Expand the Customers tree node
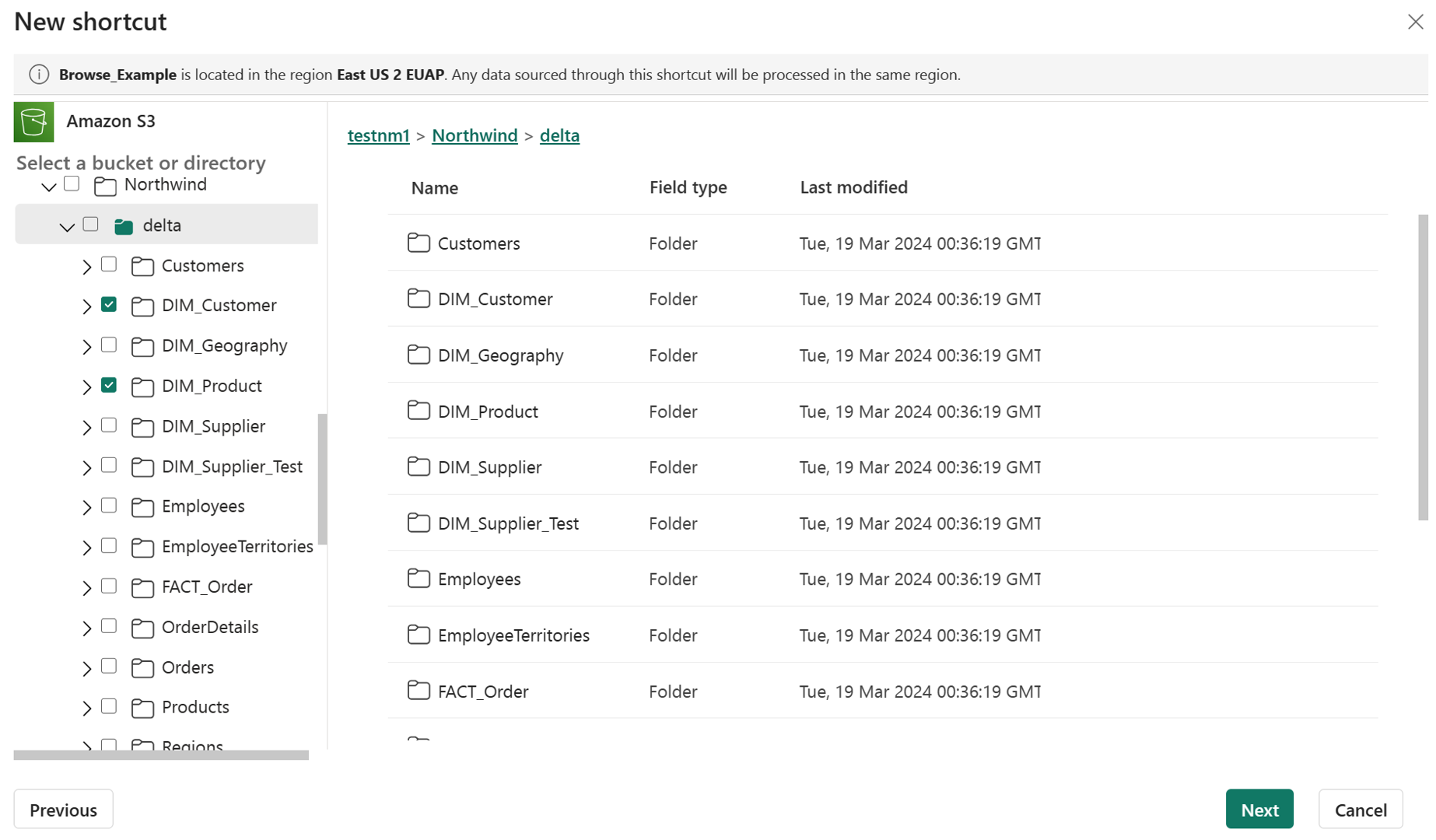The image size is (1436, 840). point(86,266)
